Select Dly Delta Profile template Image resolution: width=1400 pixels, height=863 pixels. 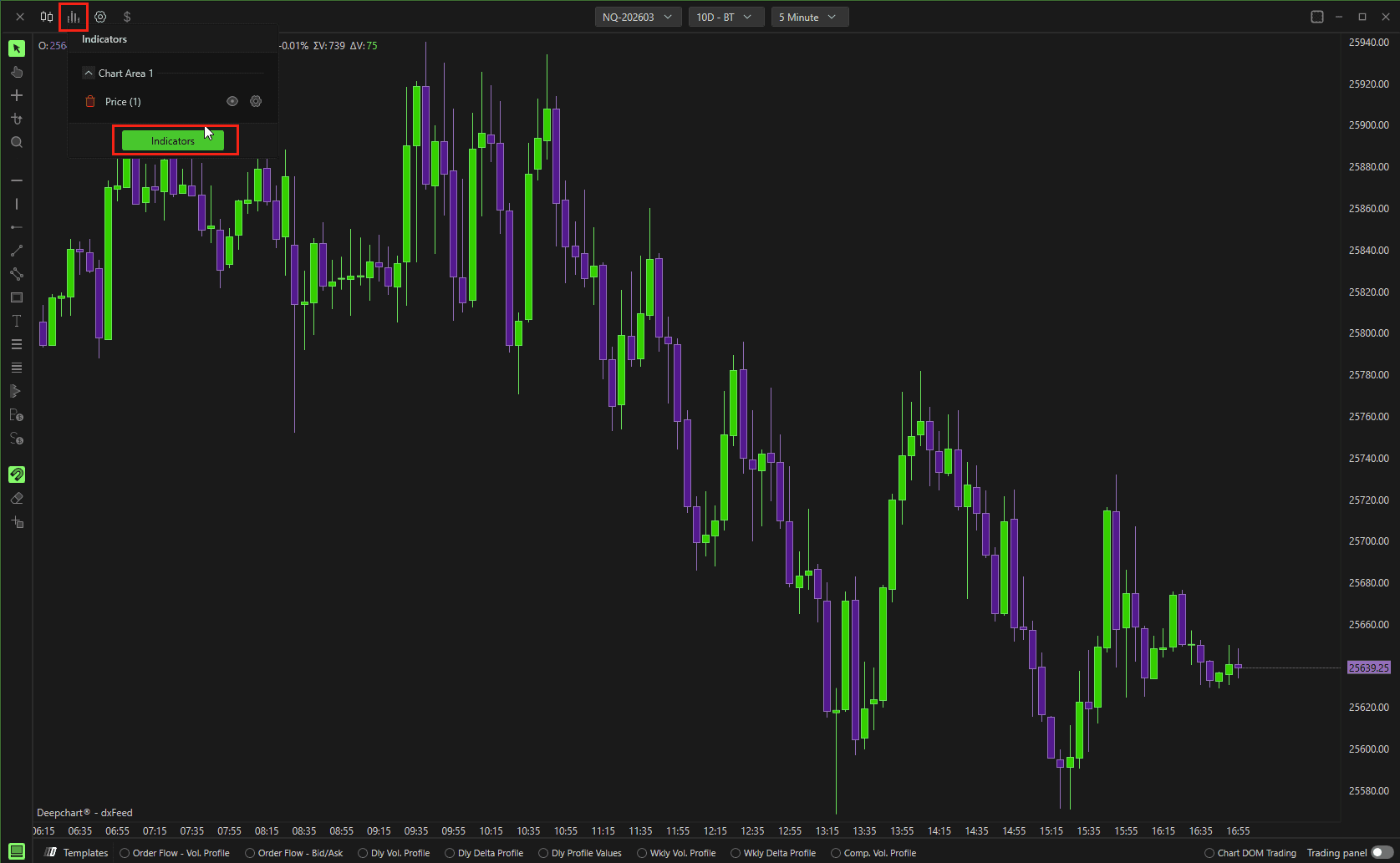tap(484, 853)
